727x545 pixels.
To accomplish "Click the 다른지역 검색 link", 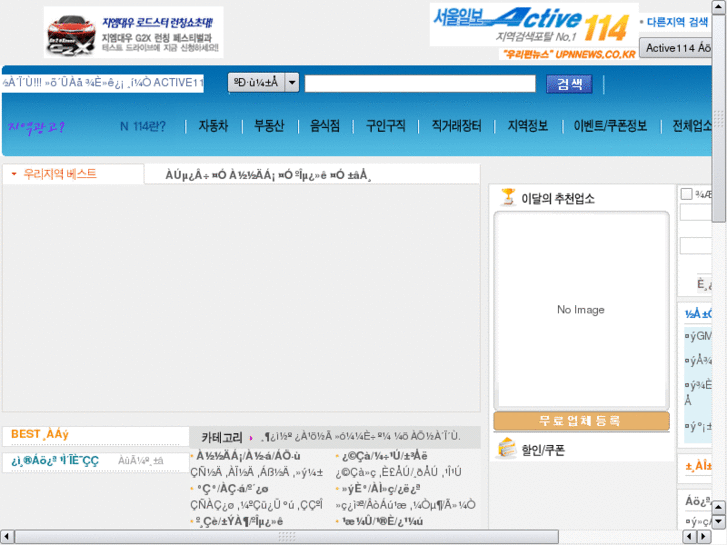I will point(677,22).
